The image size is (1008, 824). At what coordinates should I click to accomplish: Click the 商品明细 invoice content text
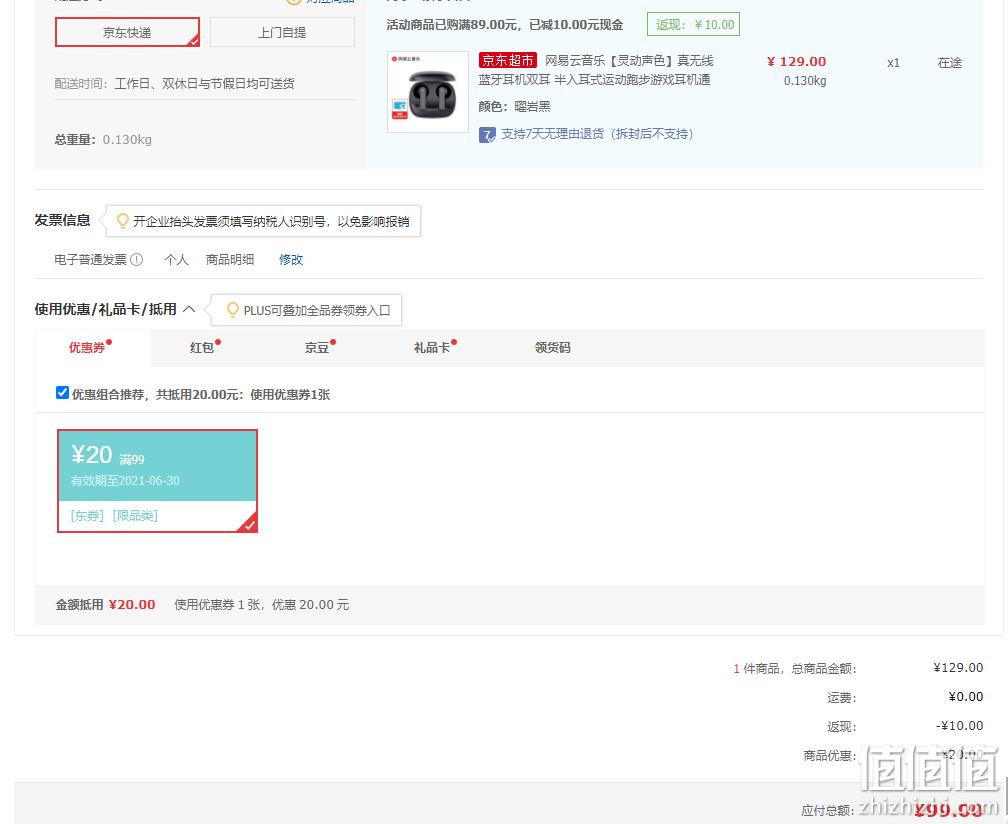point(230,260)
